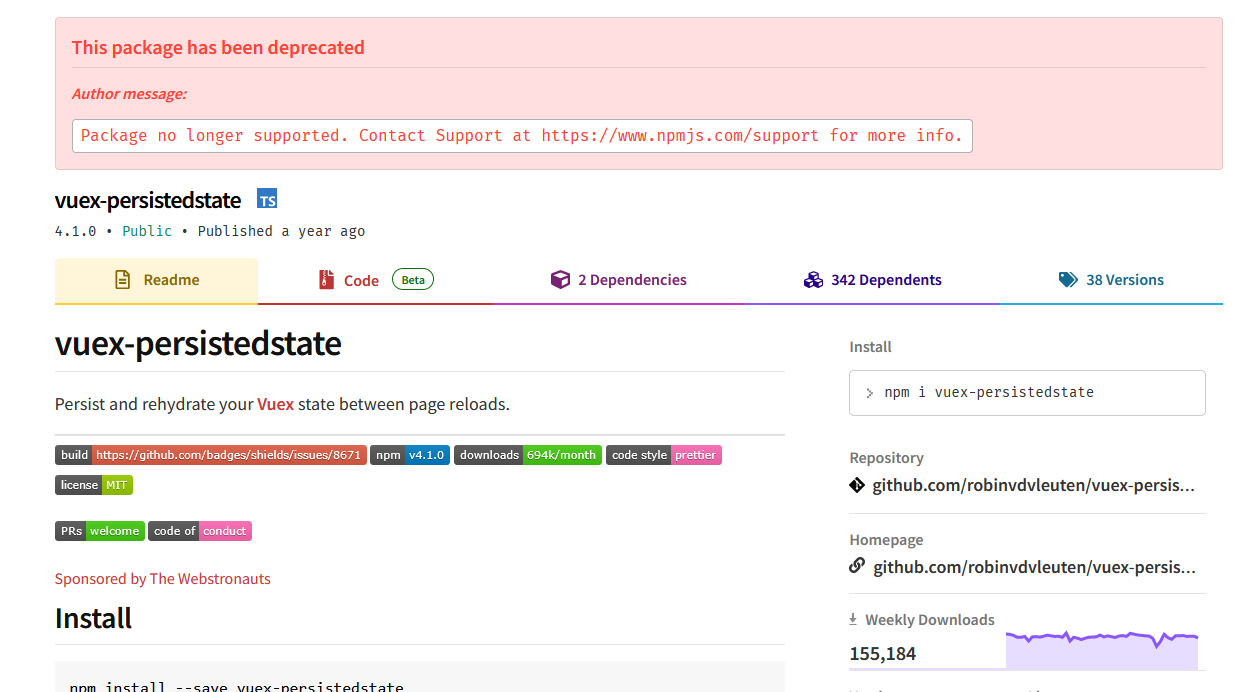Click the Dependencies cube icon

[560, 280]
